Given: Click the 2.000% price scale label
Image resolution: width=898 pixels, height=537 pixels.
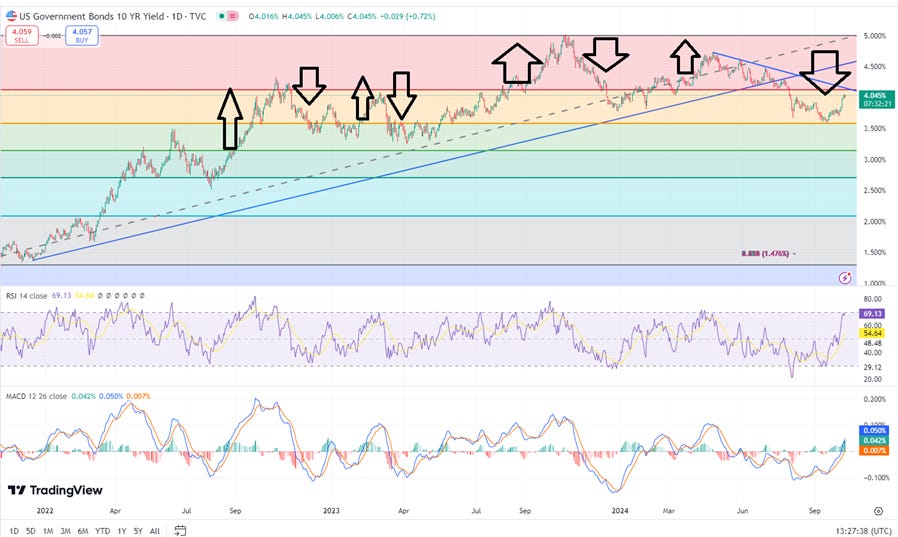Looking at the screenshot, I should click(875, 222).
